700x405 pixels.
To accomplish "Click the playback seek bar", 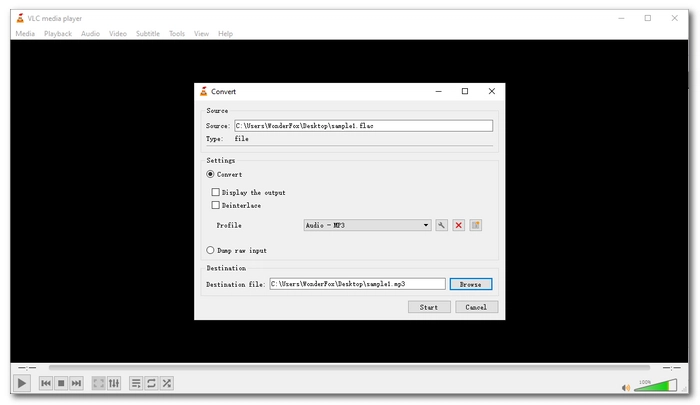I will coord(349,367).
